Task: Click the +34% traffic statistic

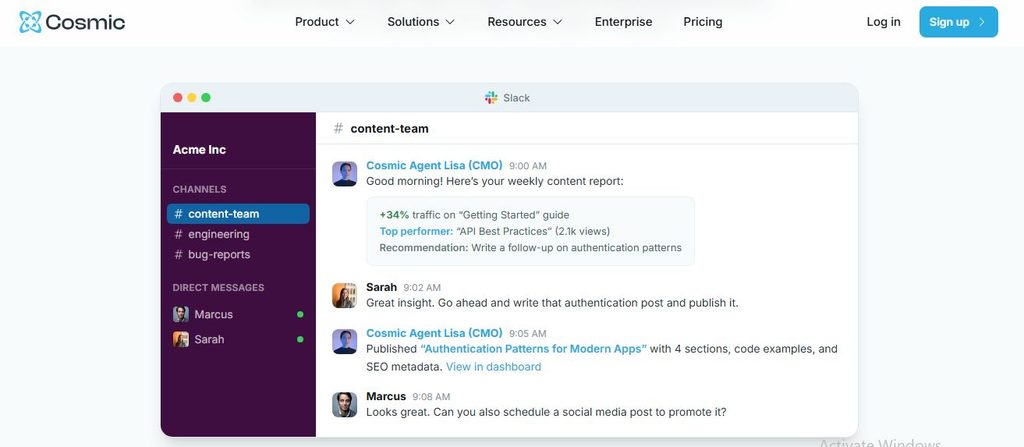Action: tap(394, 214)
